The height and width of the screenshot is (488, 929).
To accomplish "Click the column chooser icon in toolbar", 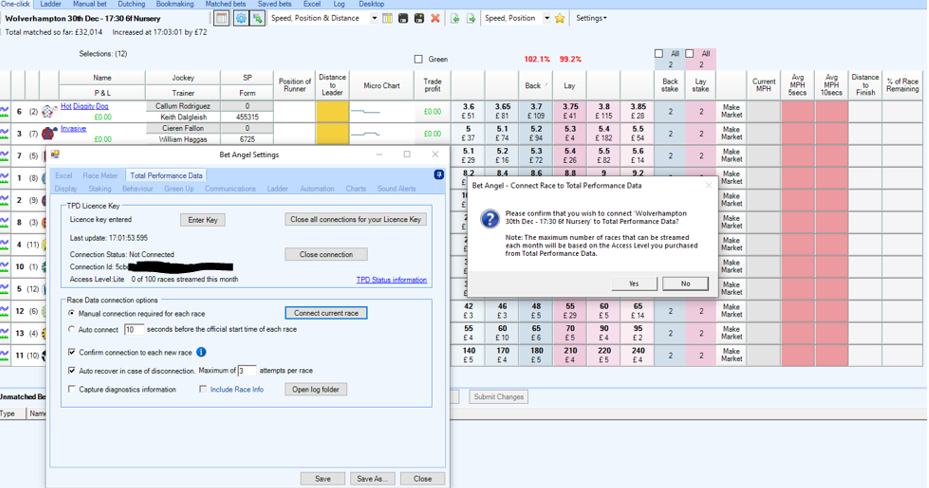I will click(387, 18).
